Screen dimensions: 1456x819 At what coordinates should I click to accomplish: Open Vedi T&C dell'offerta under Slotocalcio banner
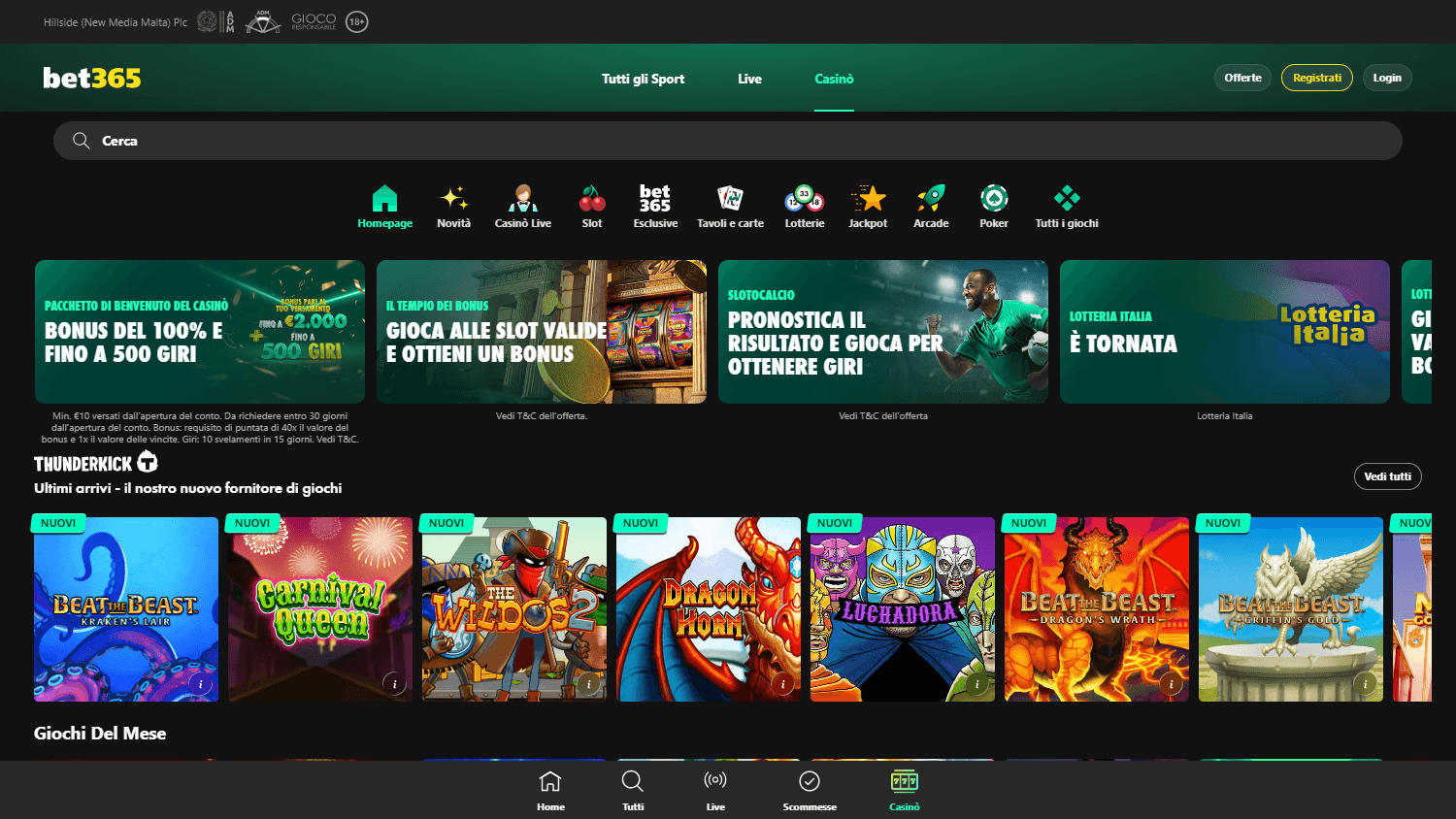click(x=883, y=416)
